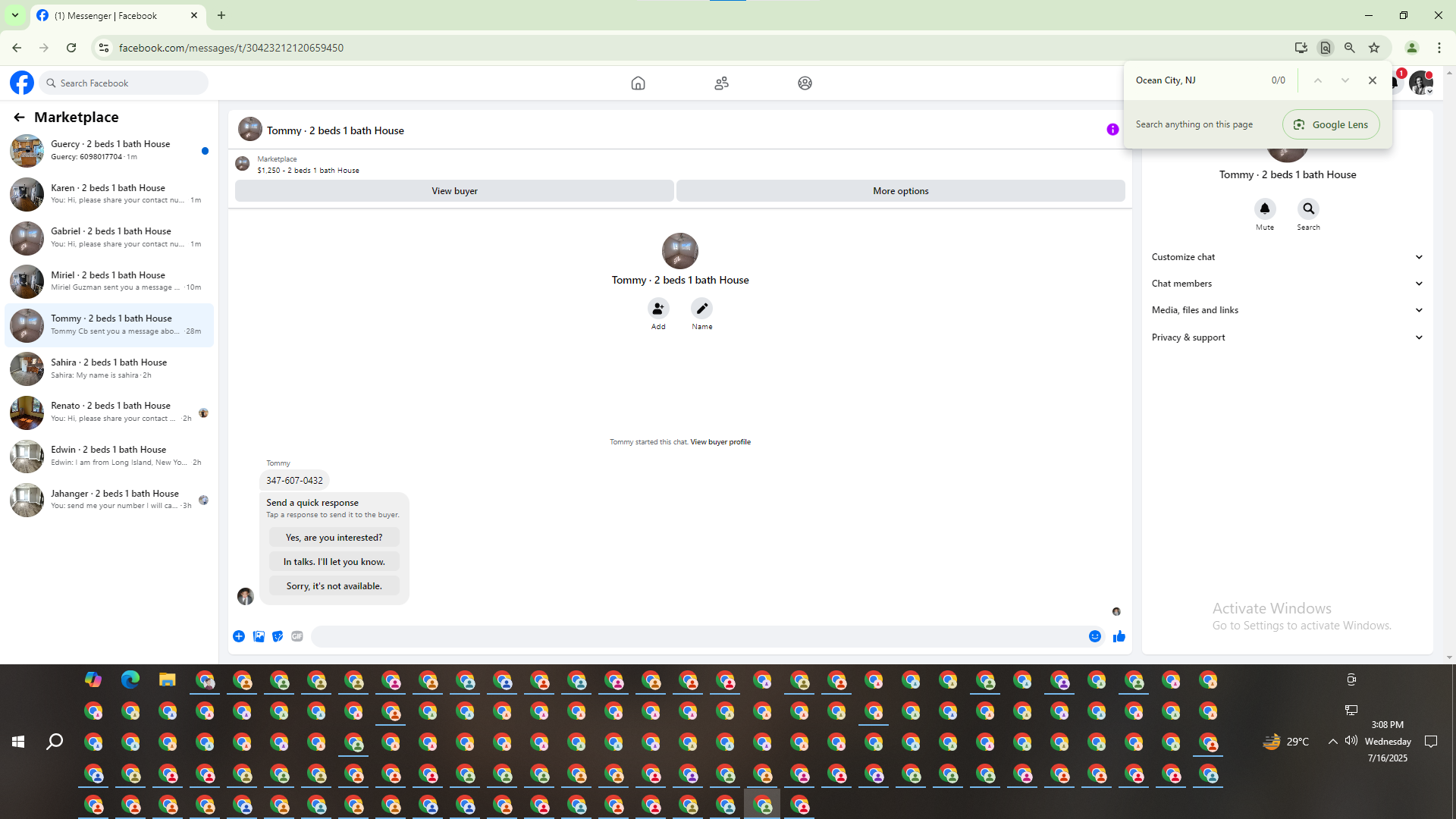
Task: Open the Chrome profile icon
Action: pos(1412,48)
